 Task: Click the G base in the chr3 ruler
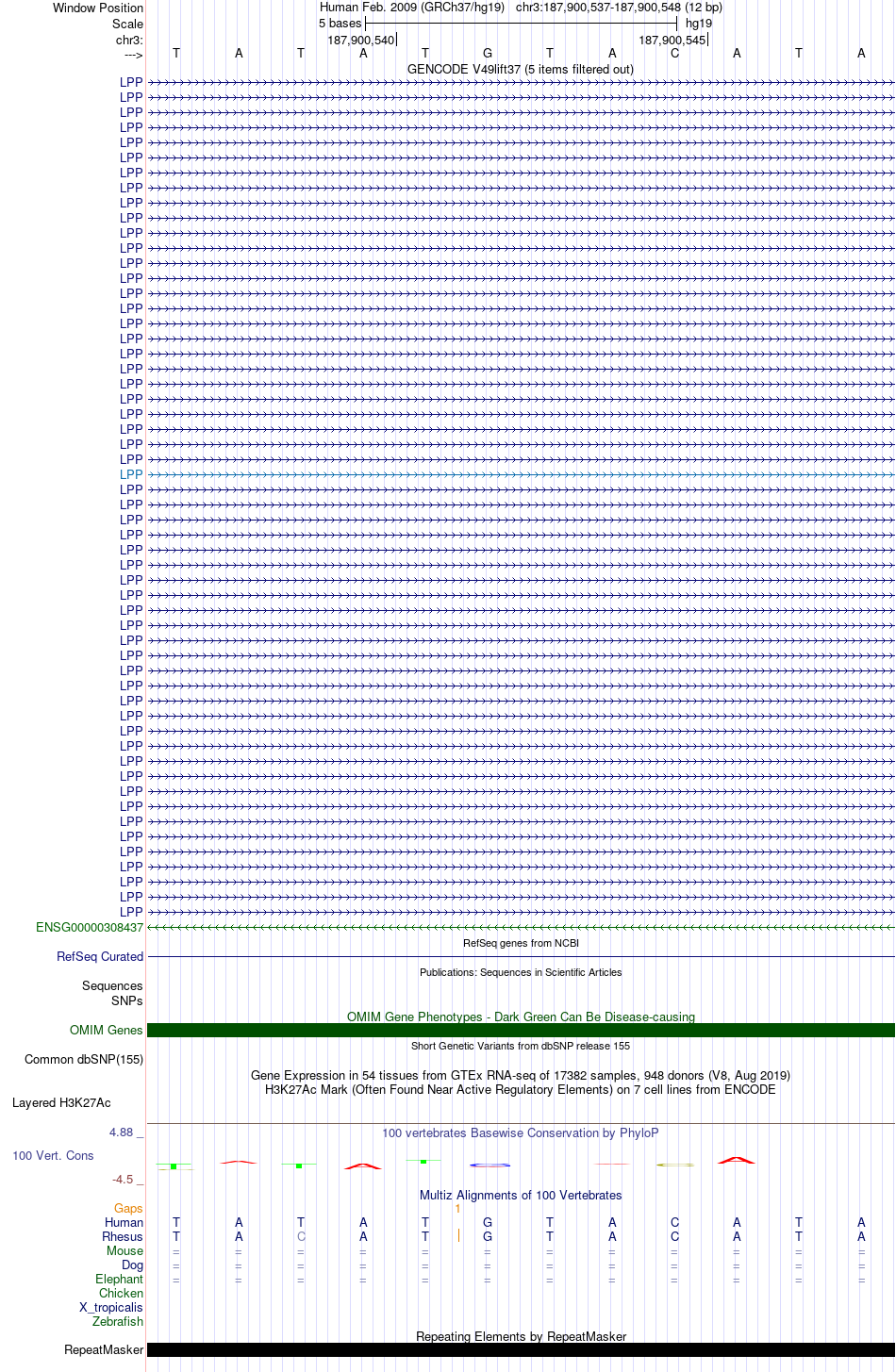pyautogui.click(x=488, y=54)
